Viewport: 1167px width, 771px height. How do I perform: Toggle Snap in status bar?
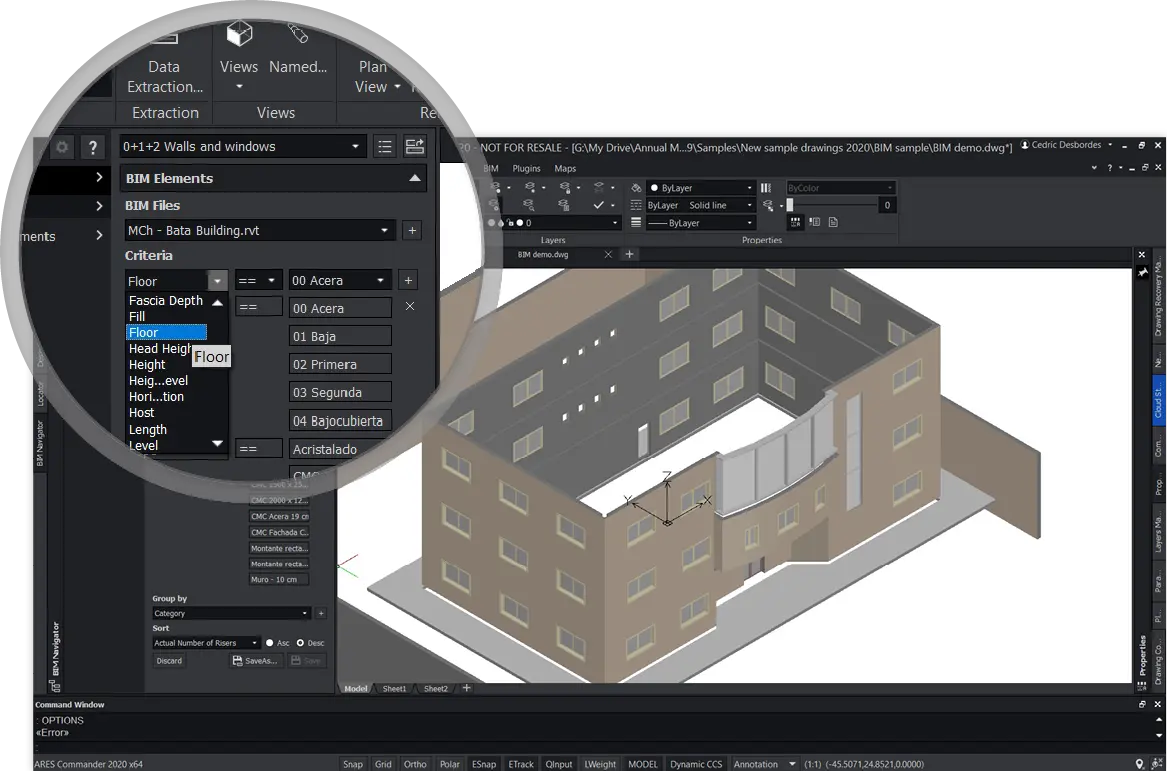click(353, 764)
